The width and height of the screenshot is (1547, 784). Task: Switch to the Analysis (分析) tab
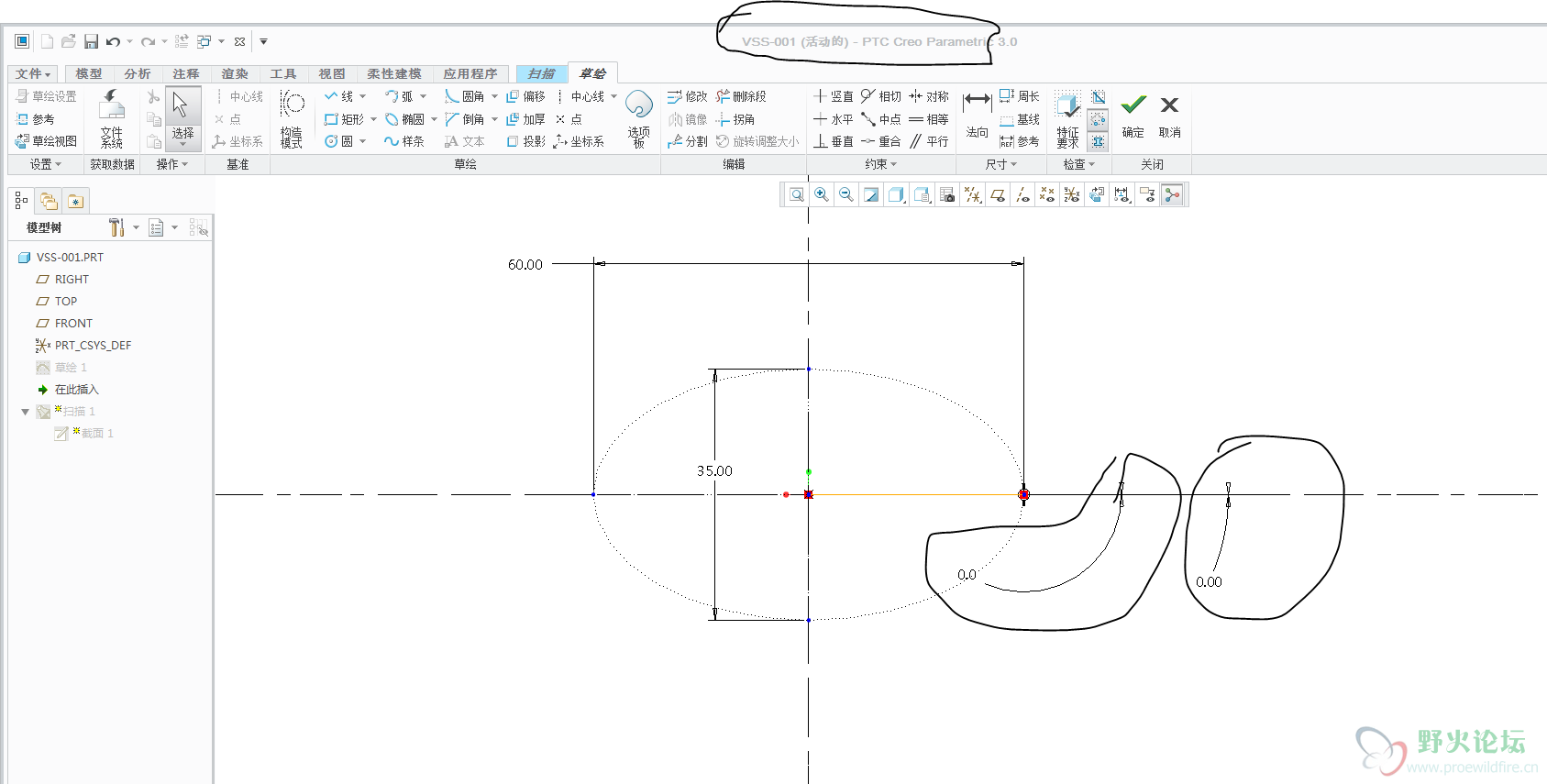[138, 73]
